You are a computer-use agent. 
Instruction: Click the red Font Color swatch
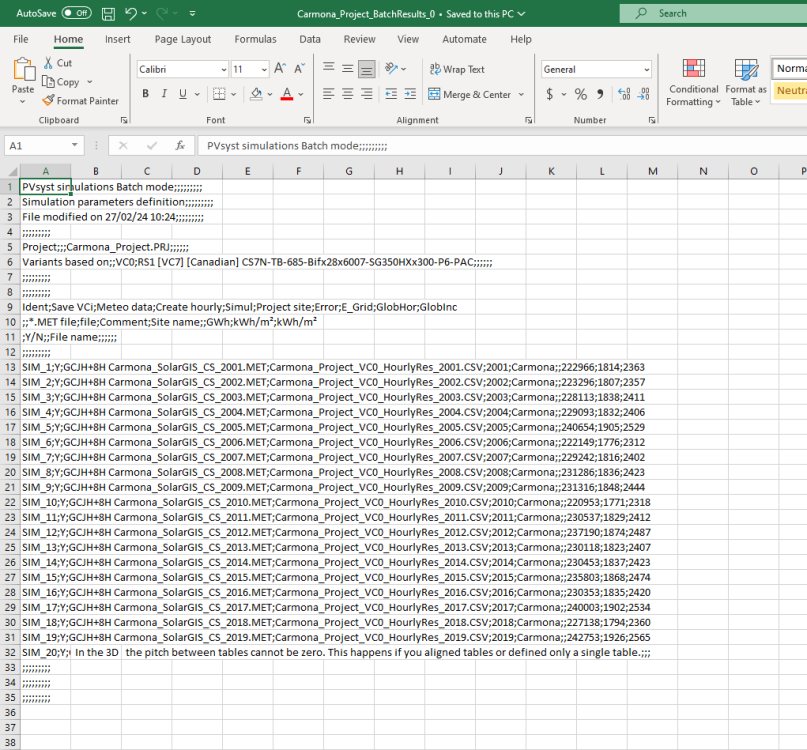click(x=287, y=94)
